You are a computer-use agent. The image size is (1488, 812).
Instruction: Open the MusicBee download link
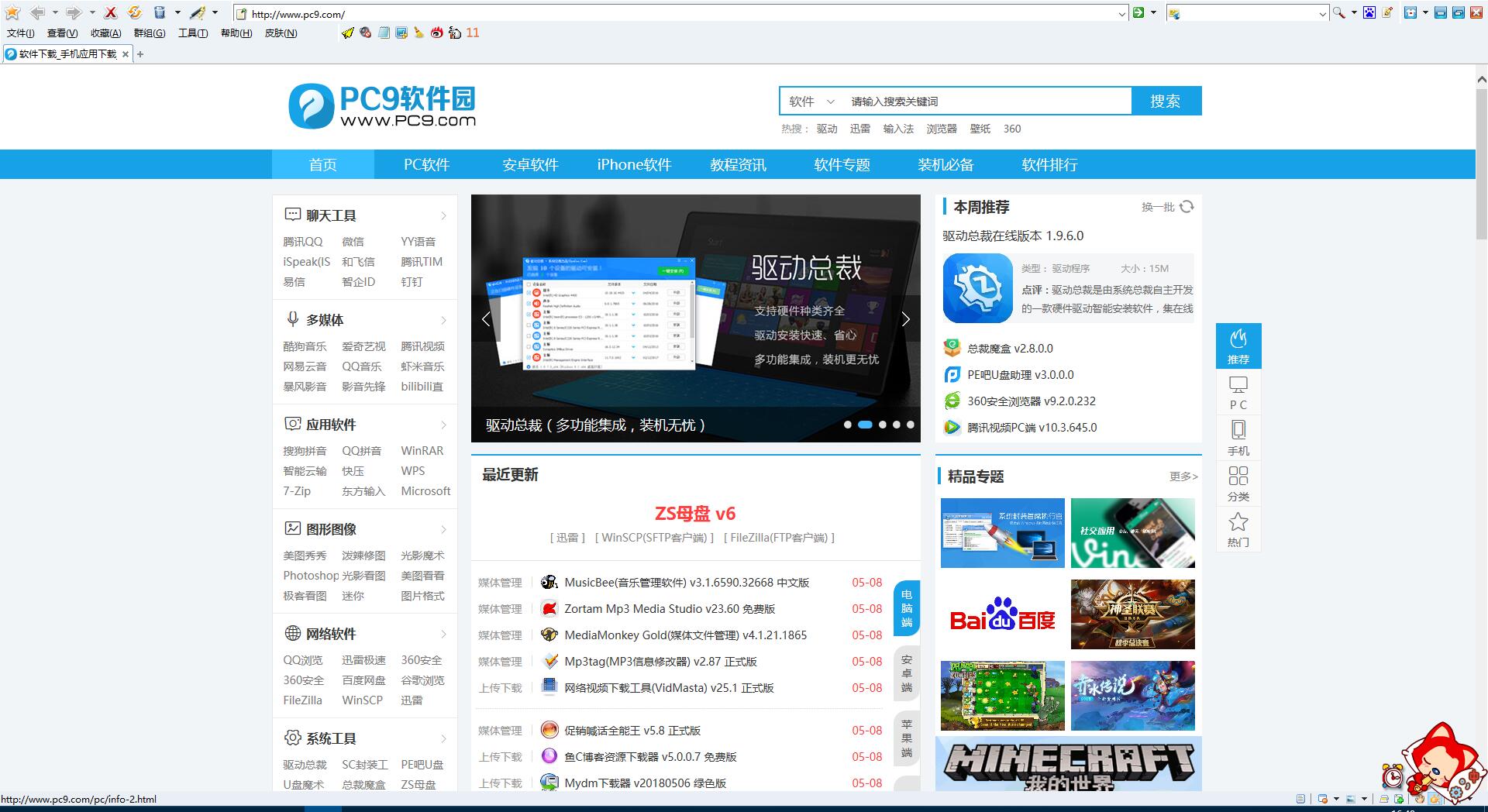687,583
